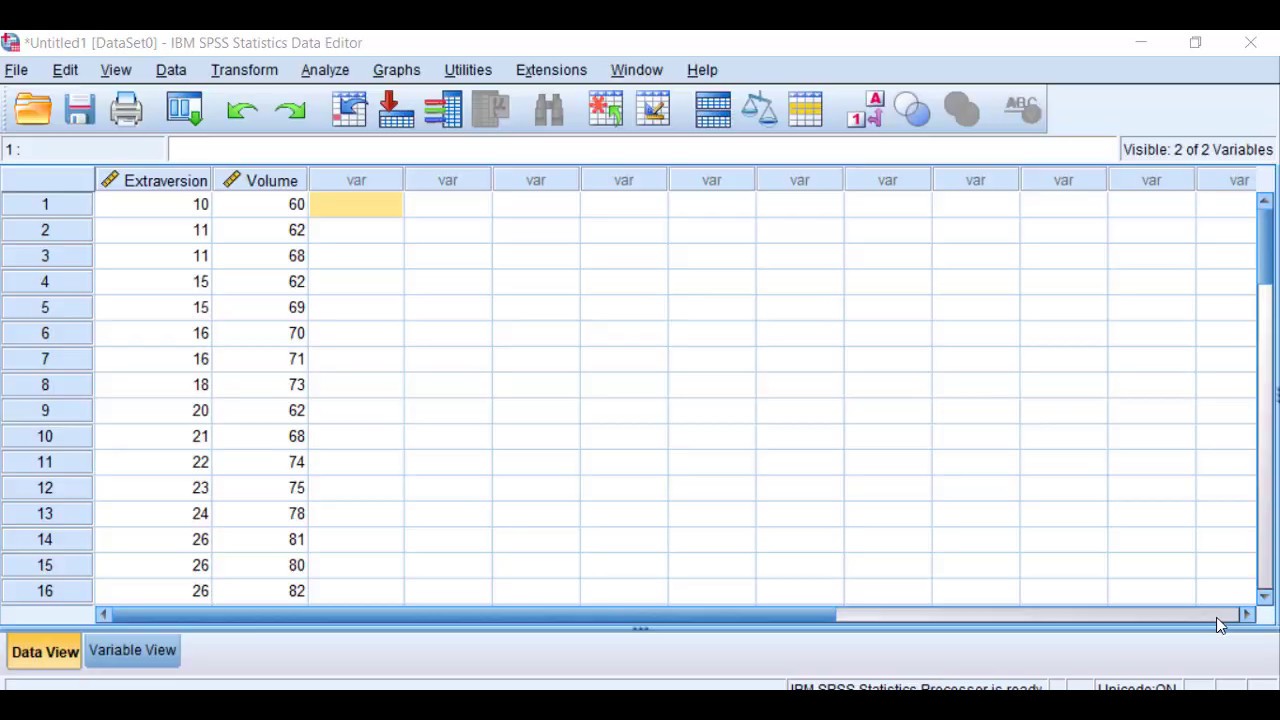Image resolution: width=1280 pixels, height=720 pixels.
Task: Recall recently used dialogs icon
Action: (x=185, y=109)
